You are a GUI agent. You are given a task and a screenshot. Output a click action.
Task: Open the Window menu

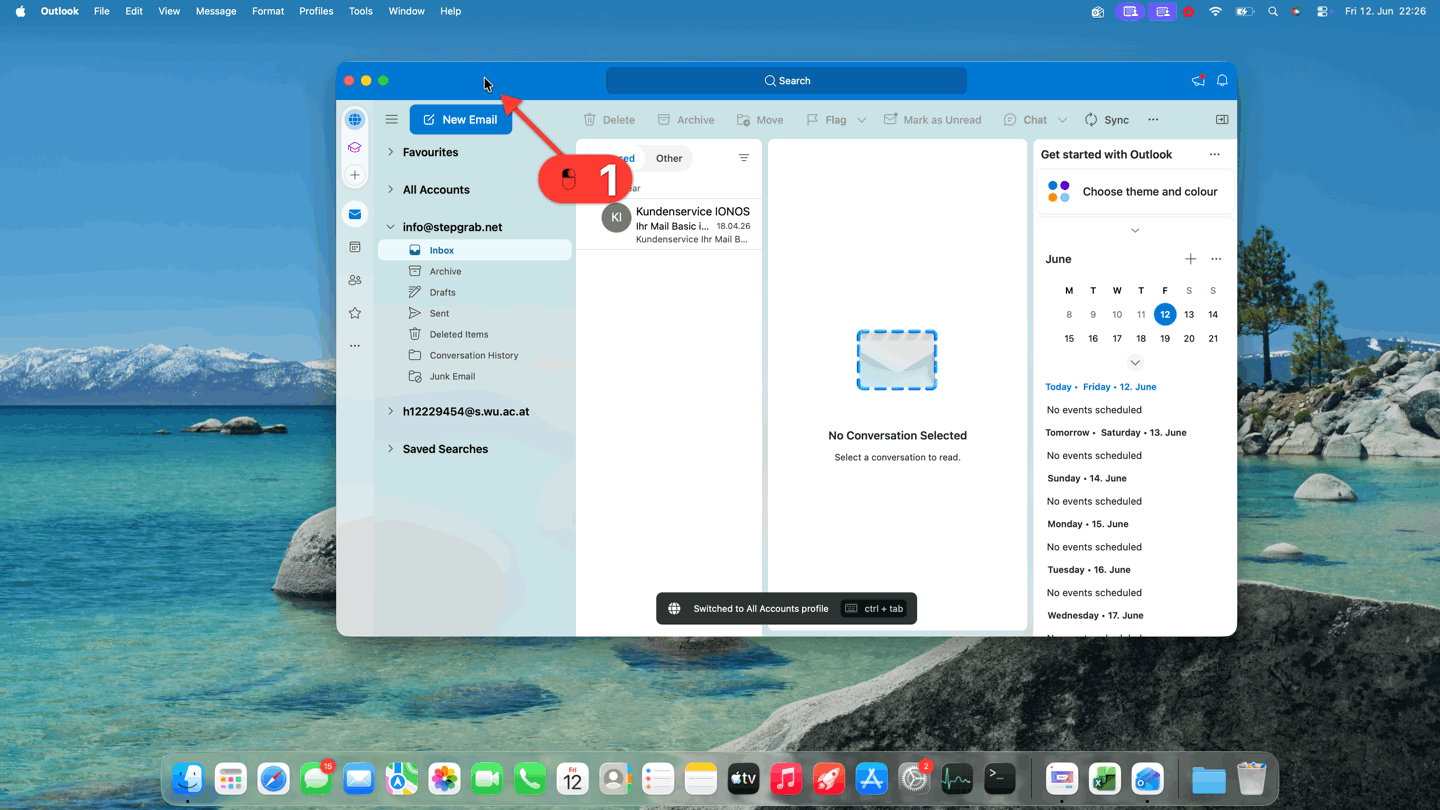pos(406,11)
